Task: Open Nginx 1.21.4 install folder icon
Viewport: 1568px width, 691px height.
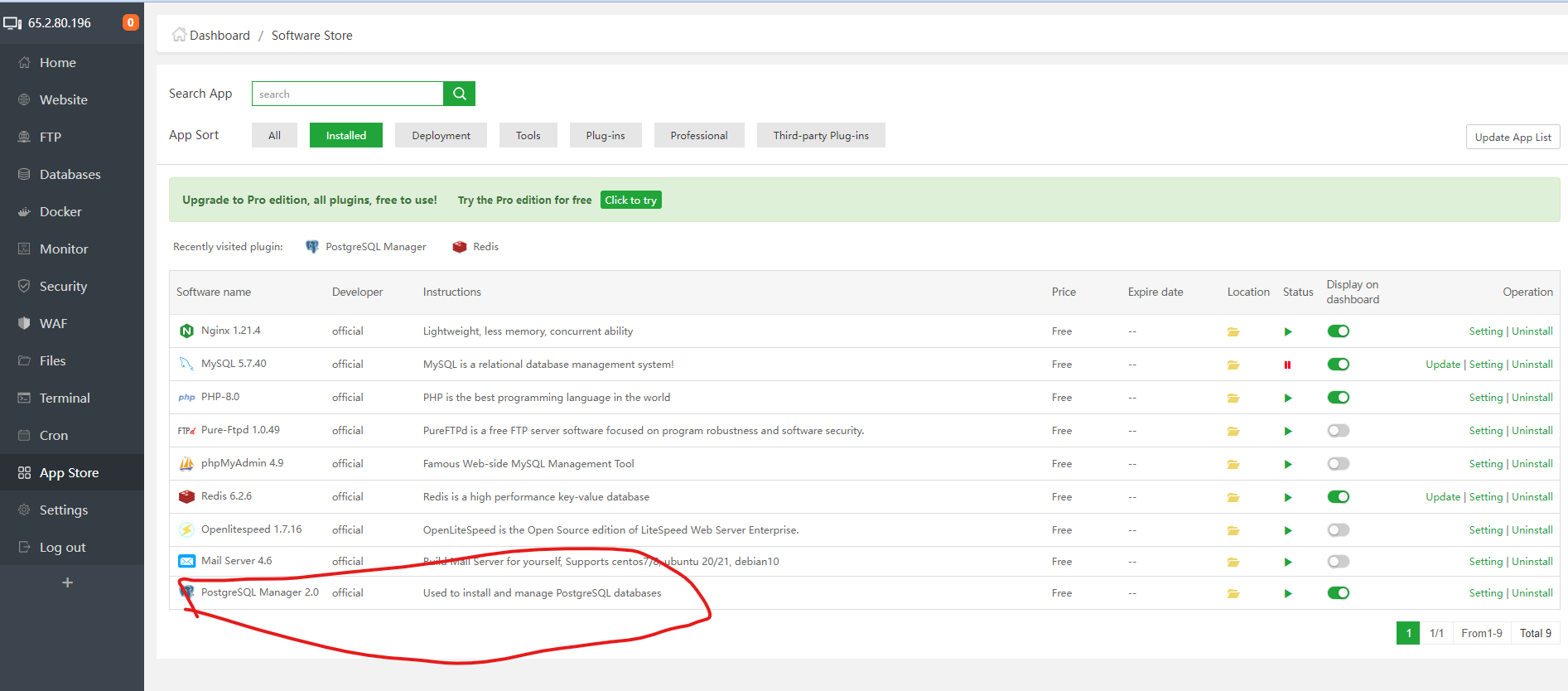Action: (1233, 331)
